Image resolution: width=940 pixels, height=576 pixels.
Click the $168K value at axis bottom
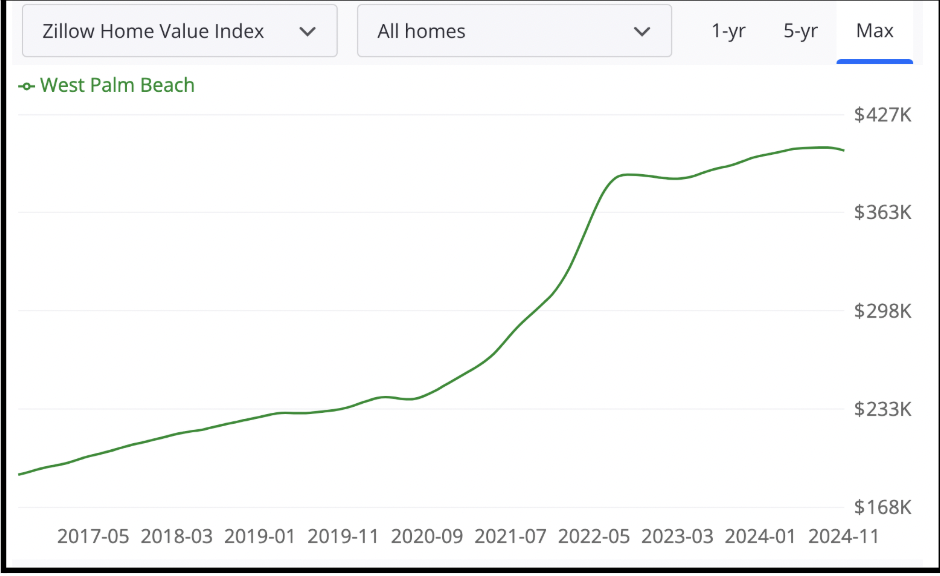883,507
